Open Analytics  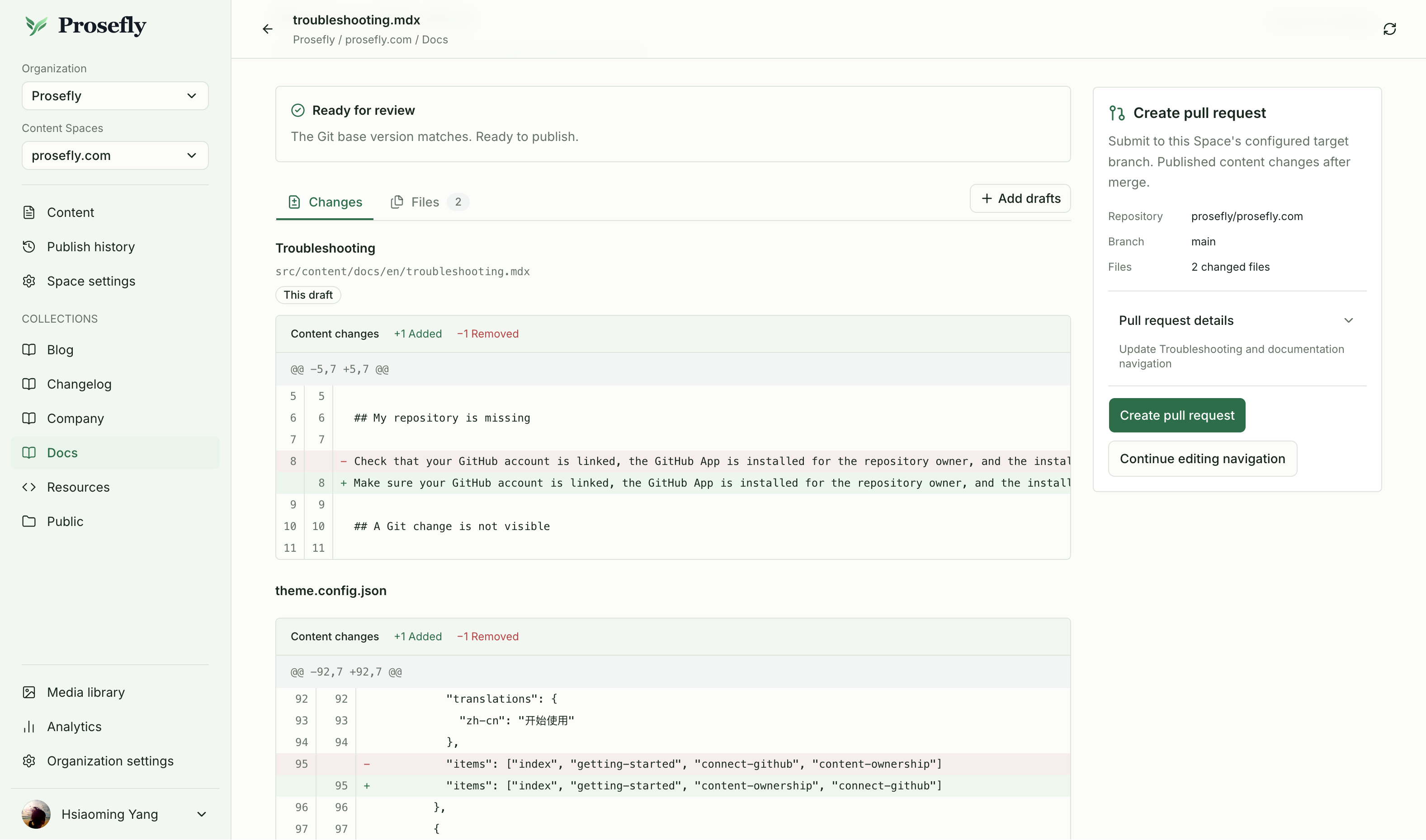coord(115,727)
